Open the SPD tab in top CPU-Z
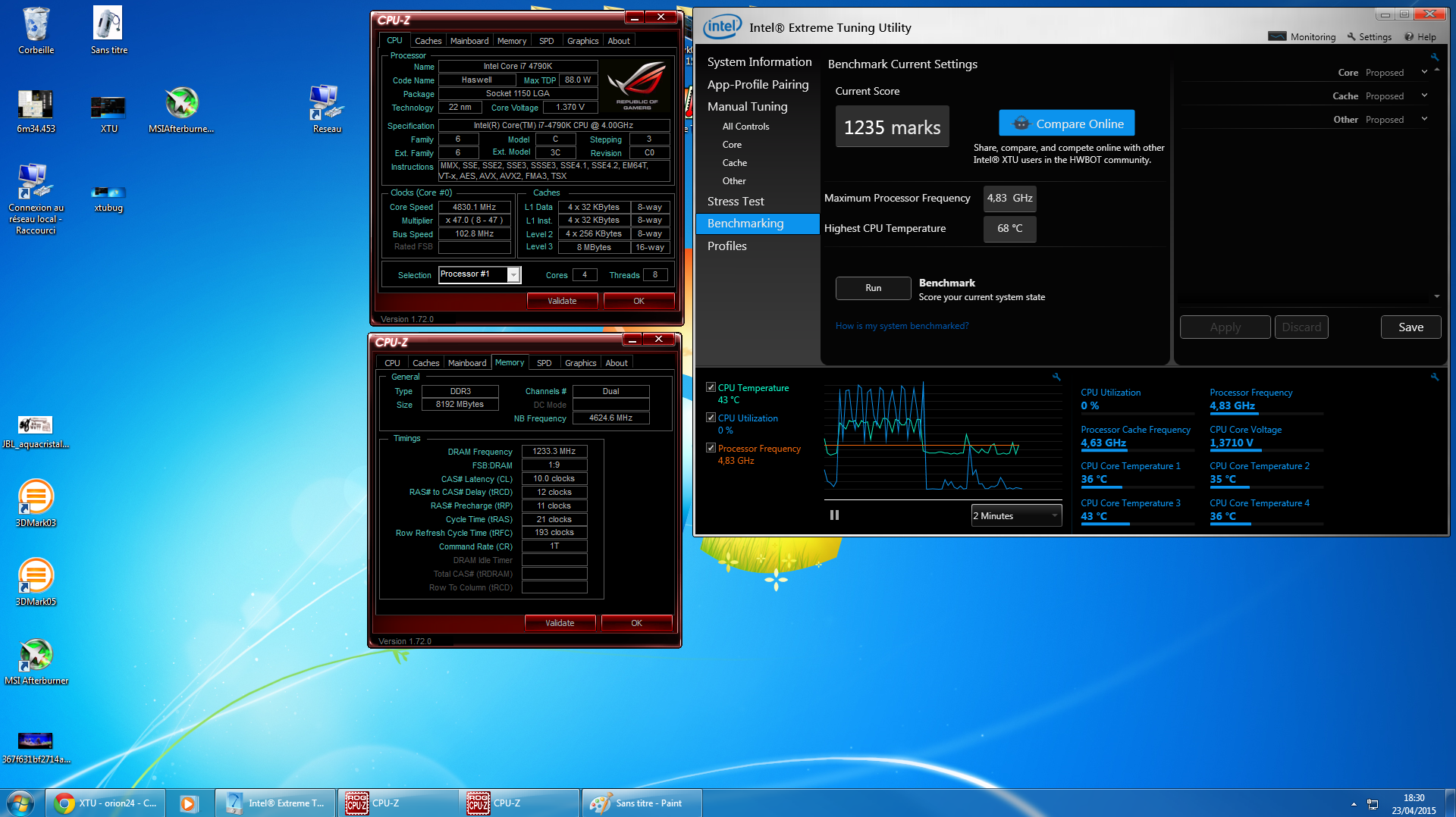The image size is (1456, 817). (x=546, y=41)
